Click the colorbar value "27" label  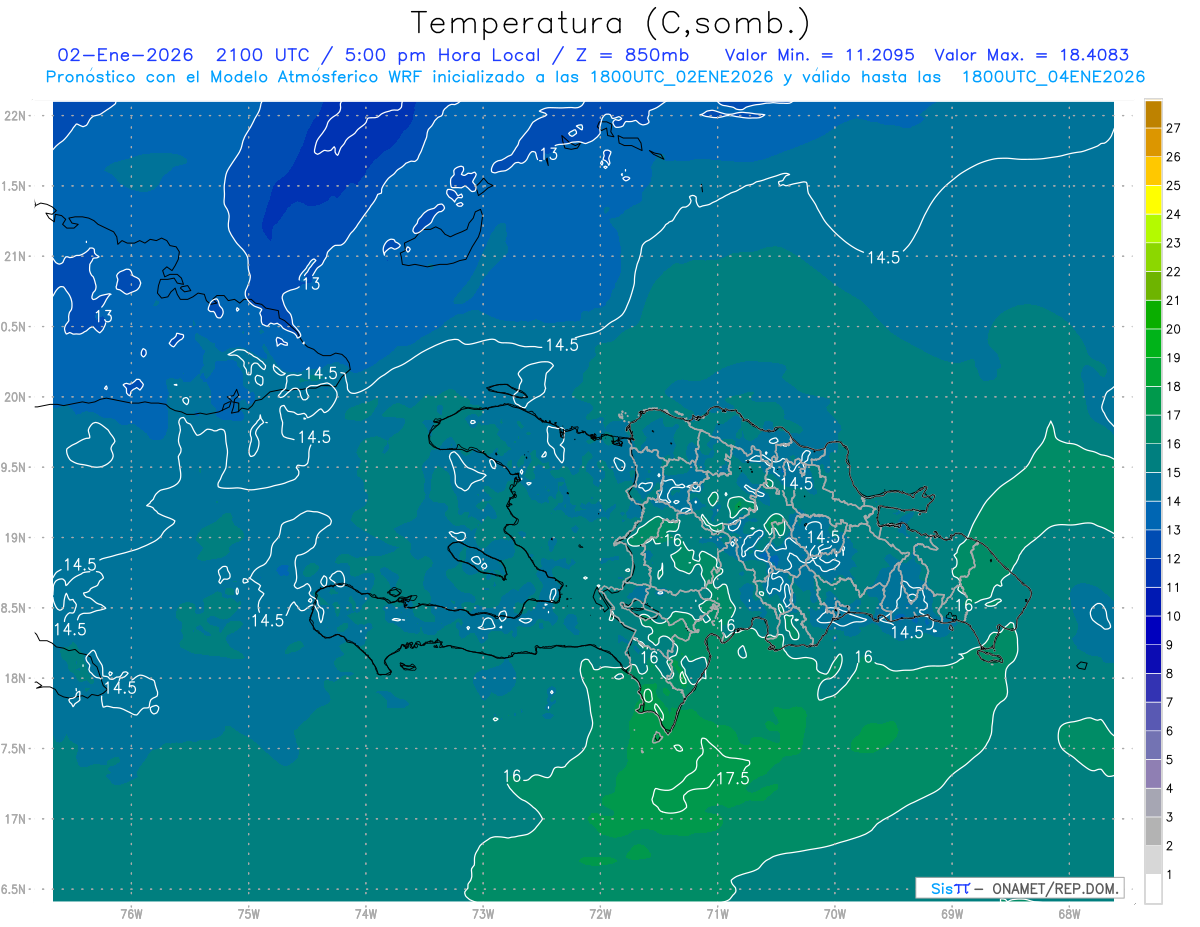click(1174, 128)
